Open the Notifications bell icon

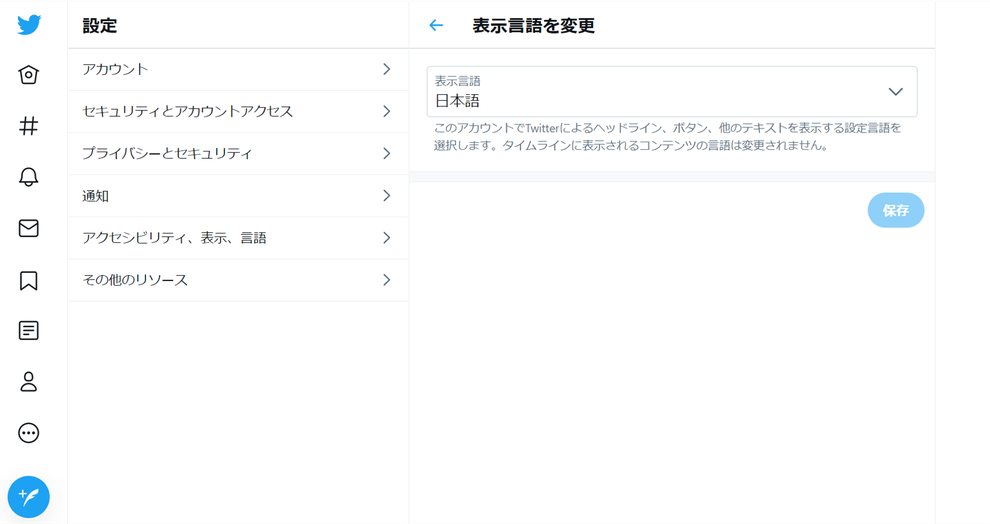tap(28, 177)
